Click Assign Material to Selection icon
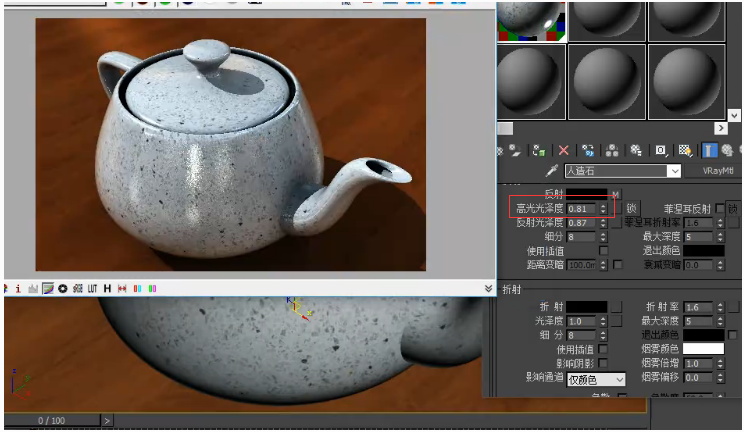Image resolution: width=744 pixels, height=432 pixels. coord(539,150)
